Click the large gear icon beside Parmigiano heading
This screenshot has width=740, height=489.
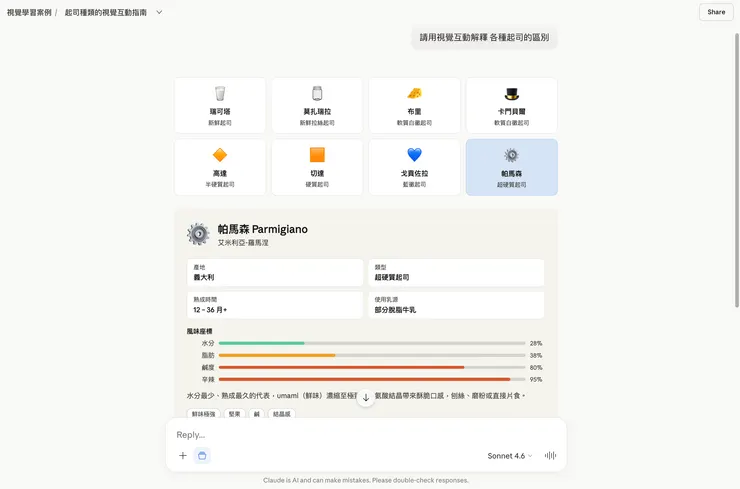coord(198,234)
